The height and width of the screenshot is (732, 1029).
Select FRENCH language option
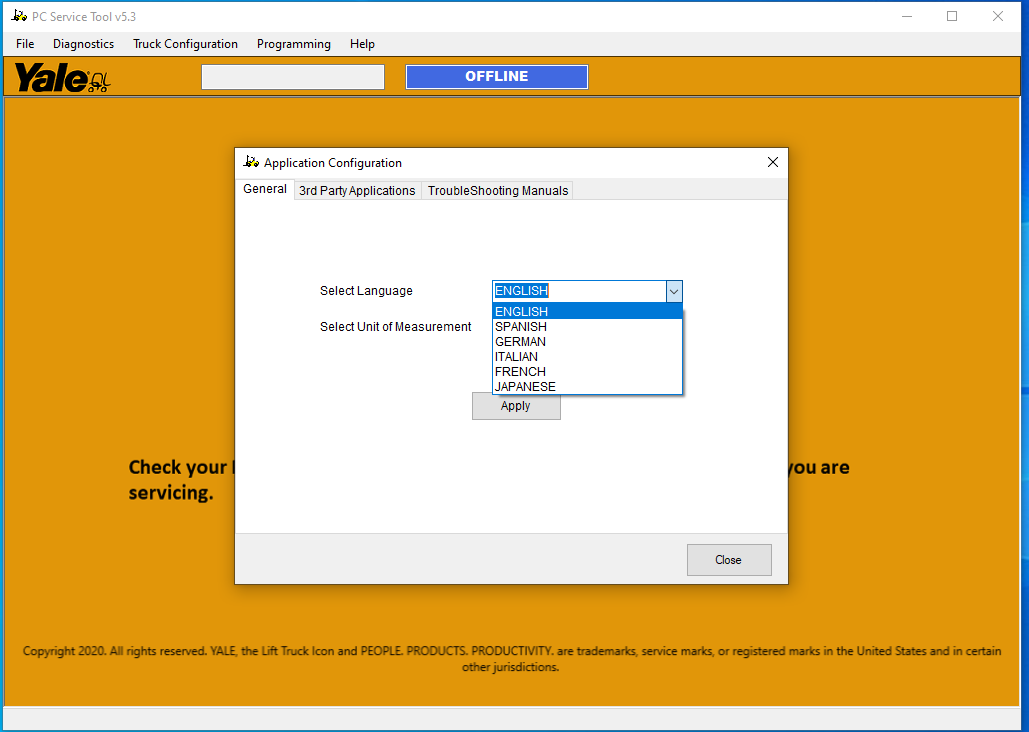520,372
